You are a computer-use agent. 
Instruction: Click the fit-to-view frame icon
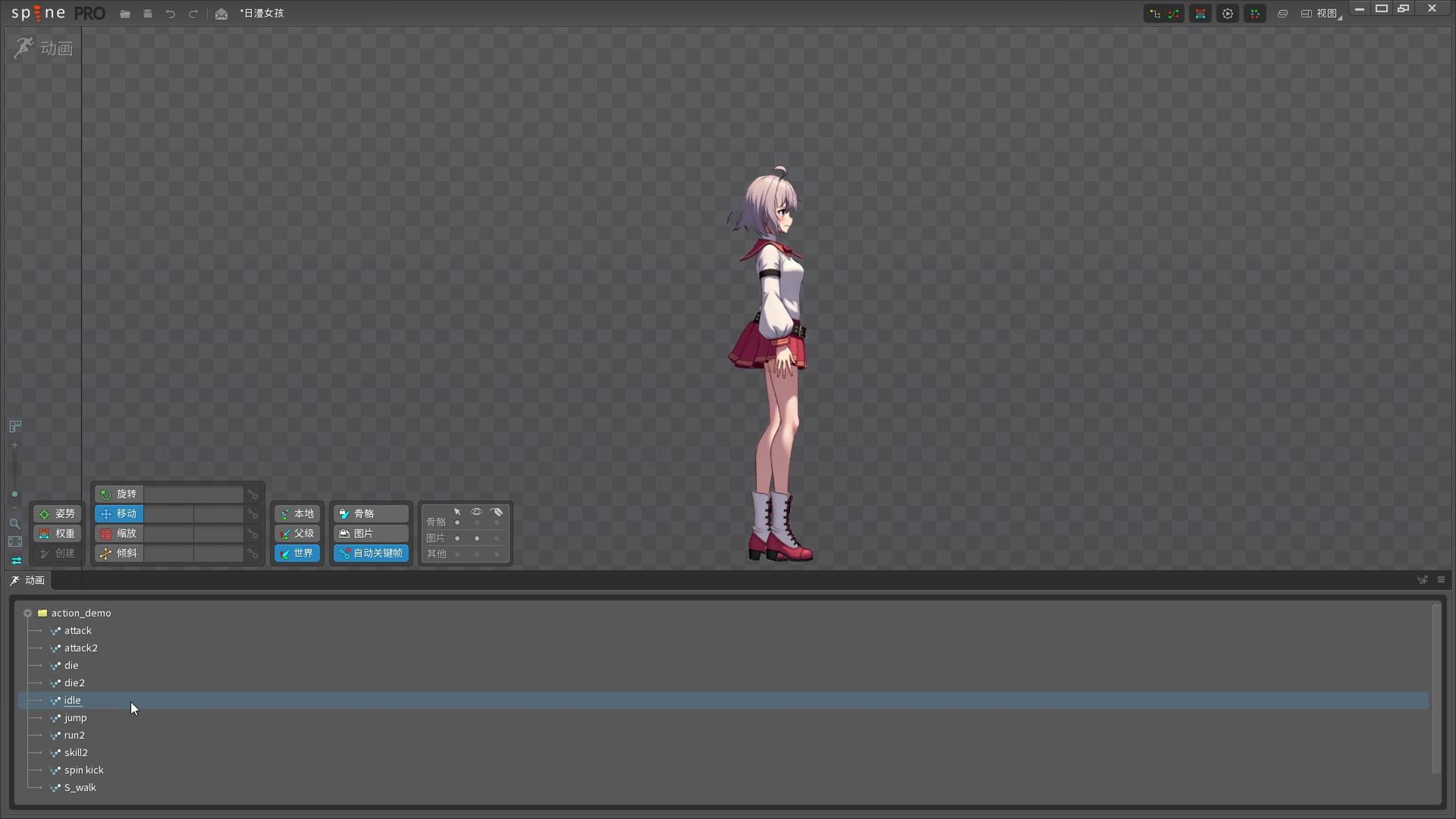[x=15, y=542]
